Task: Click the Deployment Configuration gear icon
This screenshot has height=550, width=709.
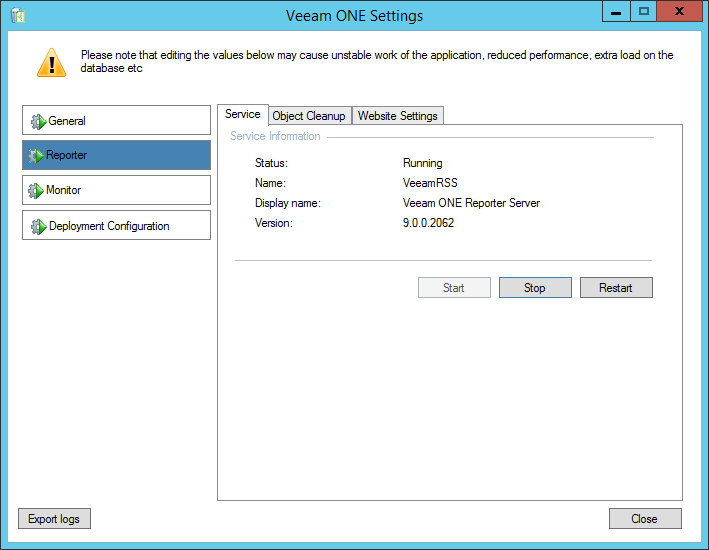Action: click(38, 226)
